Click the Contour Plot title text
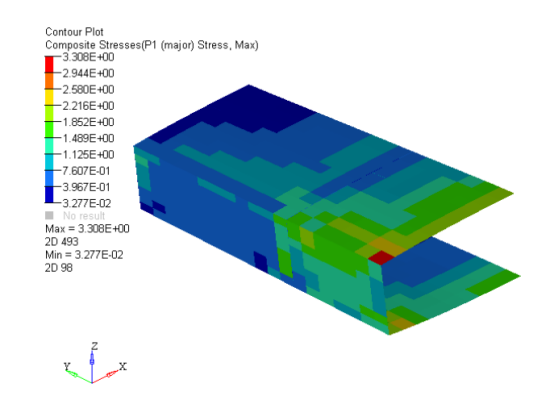 click(x=74, y=32)
